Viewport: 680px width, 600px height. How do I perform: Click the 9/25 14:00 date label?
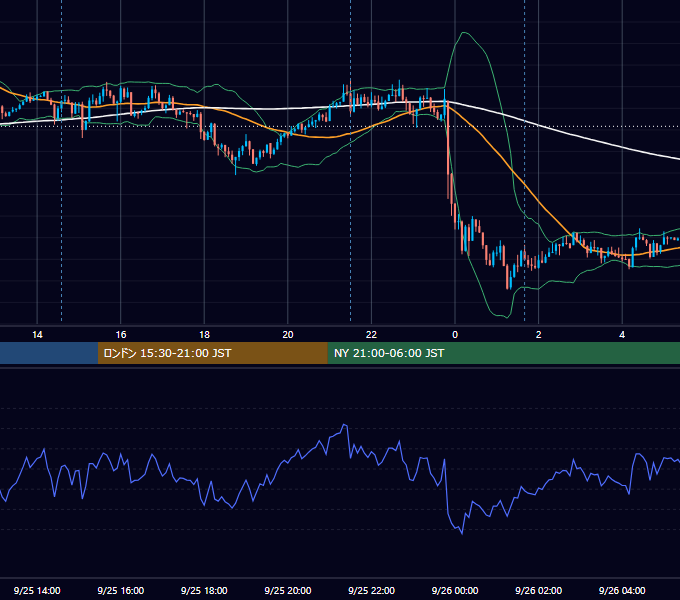tap(37, 590)
